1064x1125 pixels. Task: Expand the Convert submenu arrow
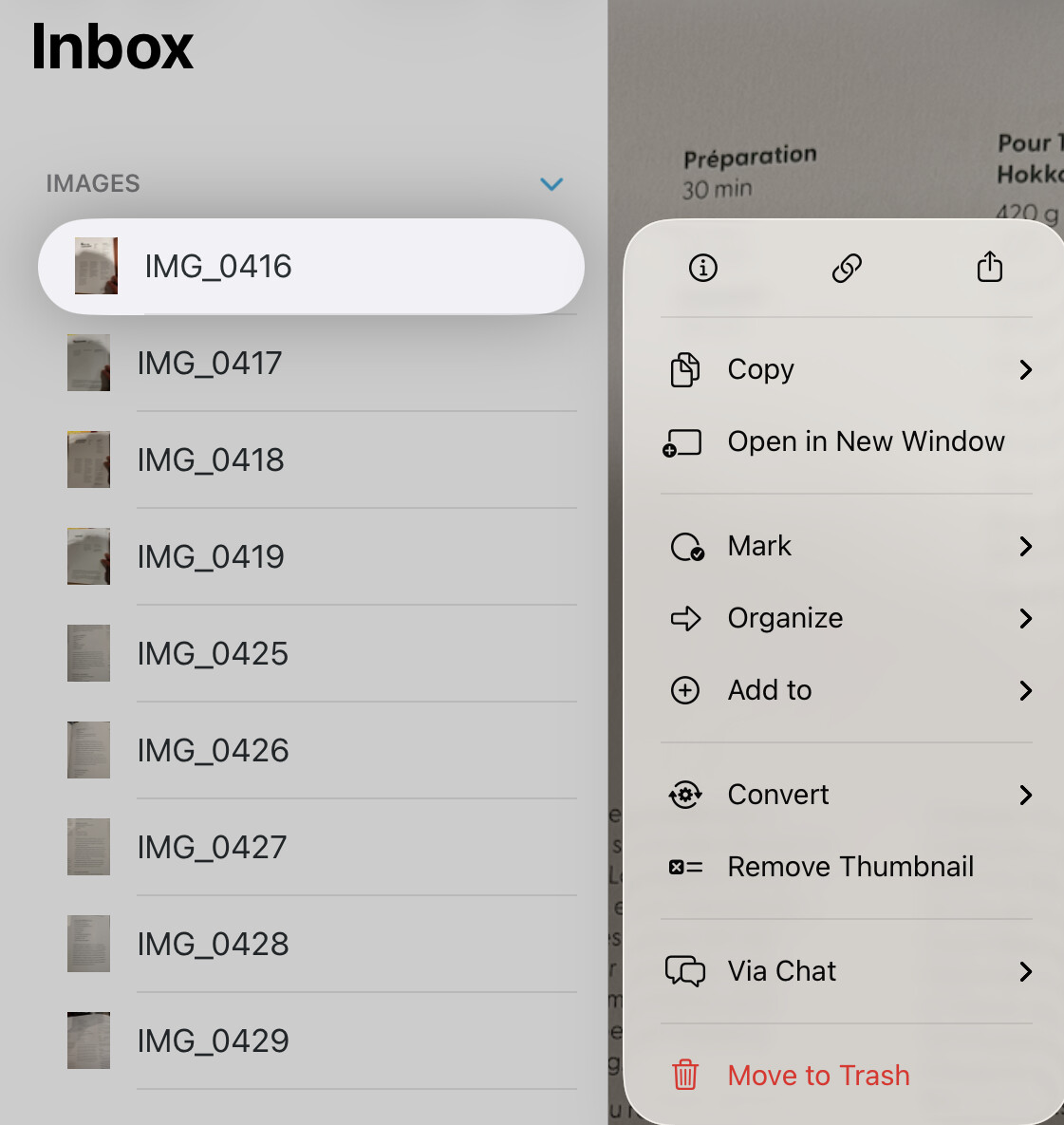pos(1026,795)
